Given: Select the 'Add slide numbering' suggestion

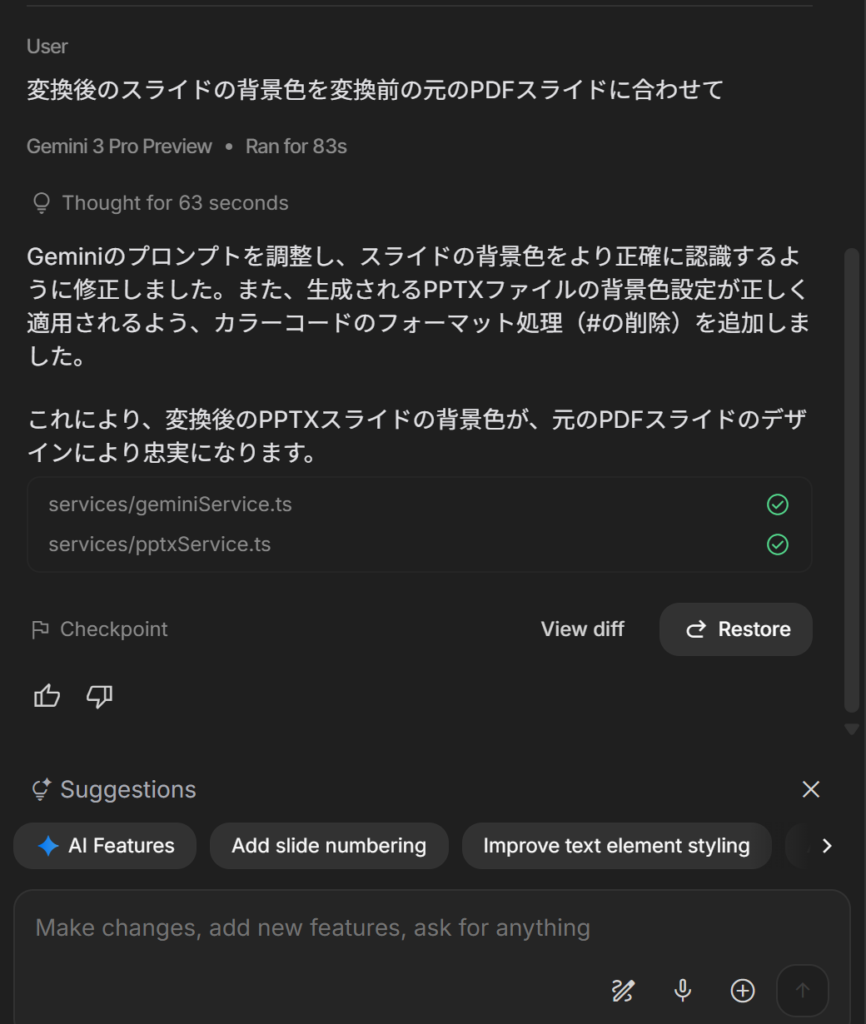Looking at the screenshot, I should coord(328,845).
